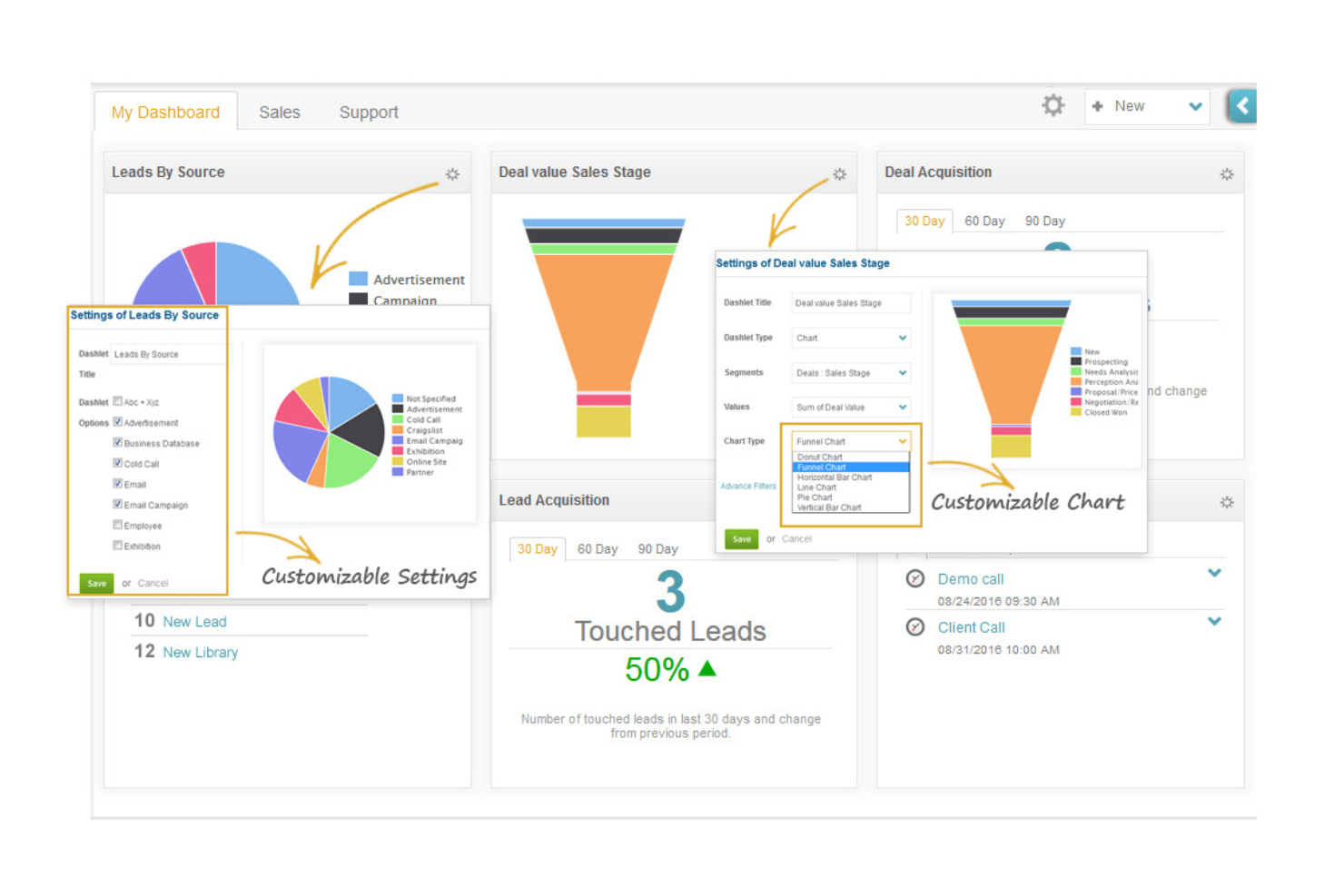The height and width of the screenshot is (896, 1344).
Task: Open the Segments dropdown showing Deals : Sales Stage
Action: [x=902, y=372]
